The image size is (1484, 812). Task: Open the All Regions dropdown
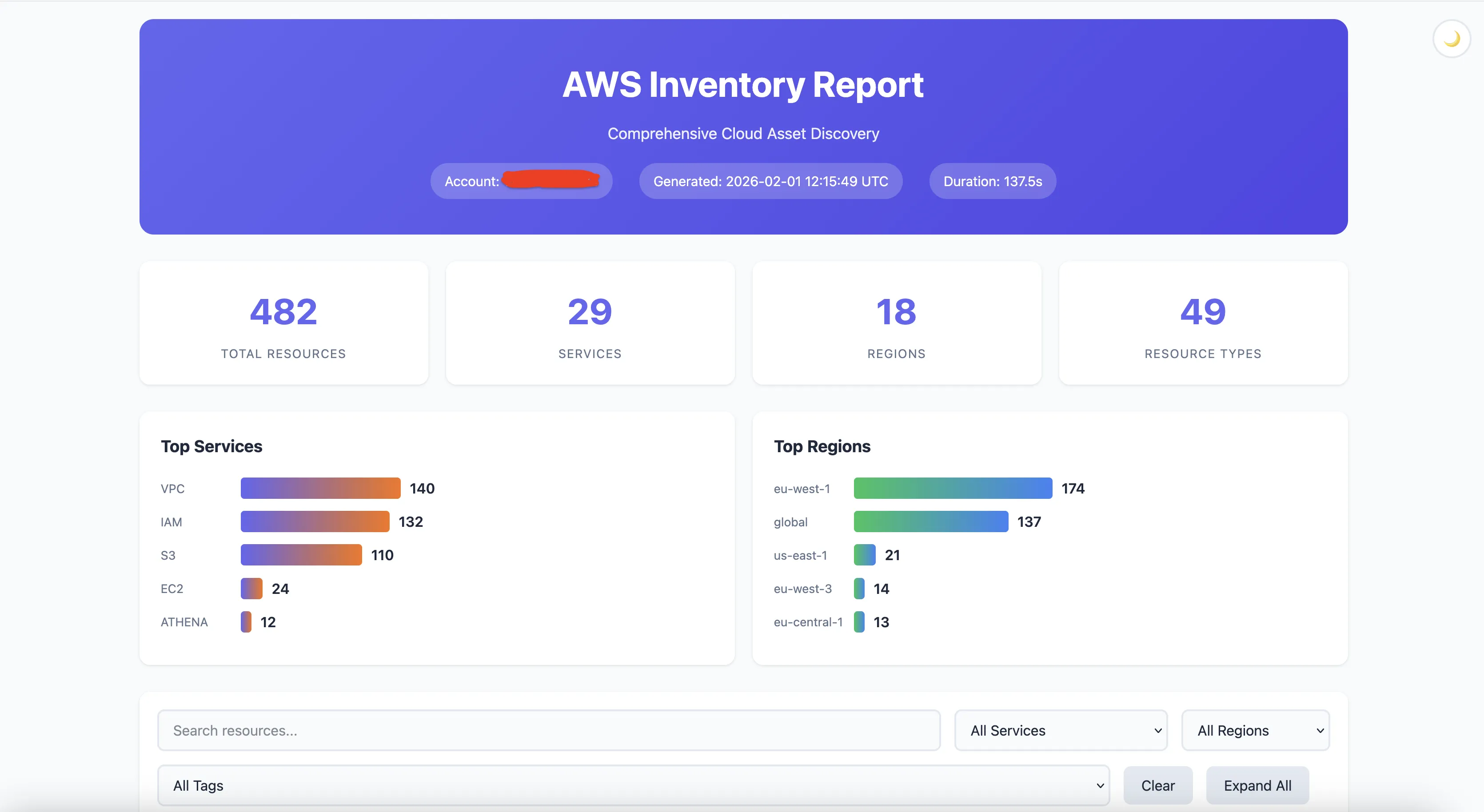coord(1256,730)
